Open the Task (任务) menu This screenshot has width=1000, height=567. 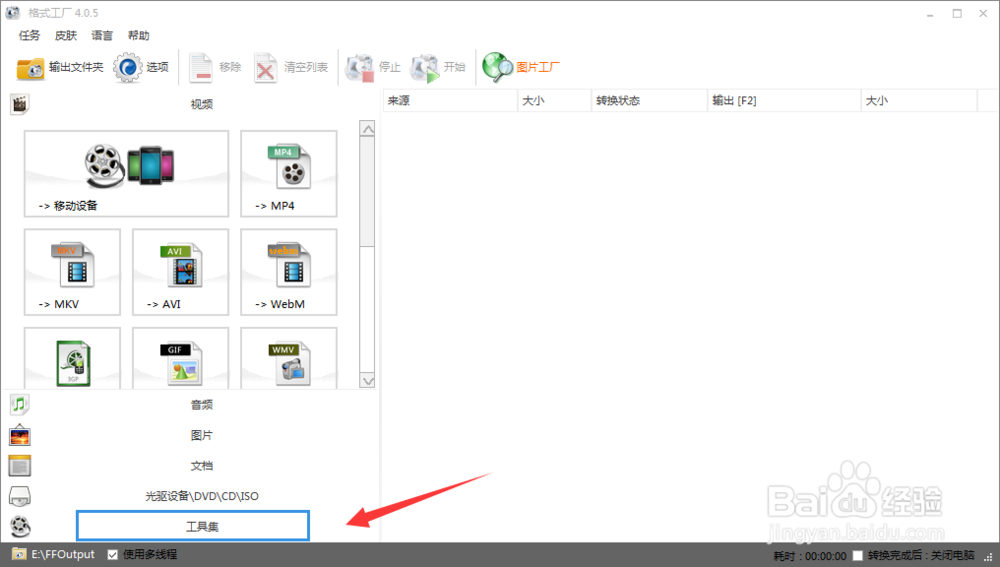(29, 35)
